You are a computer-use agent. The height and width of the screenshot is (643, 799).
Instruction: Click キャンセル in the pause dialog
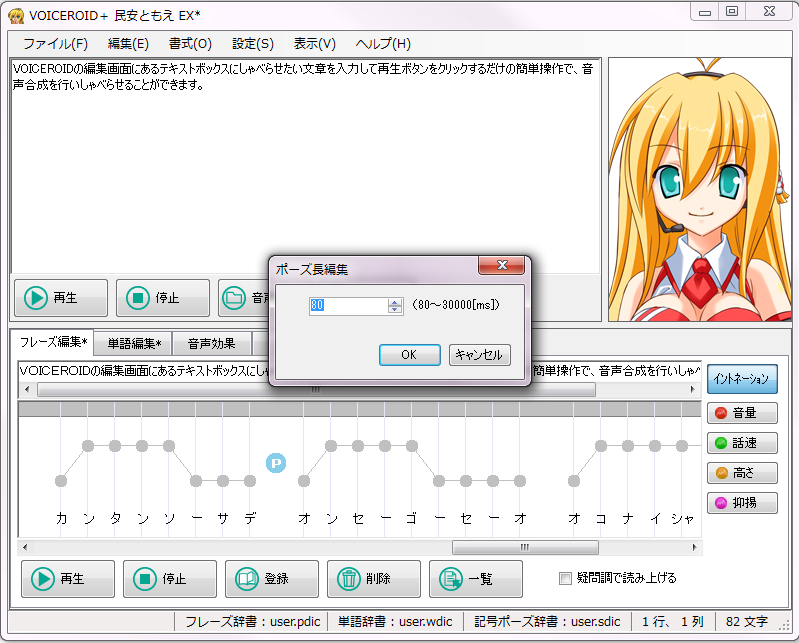[480, 355]
